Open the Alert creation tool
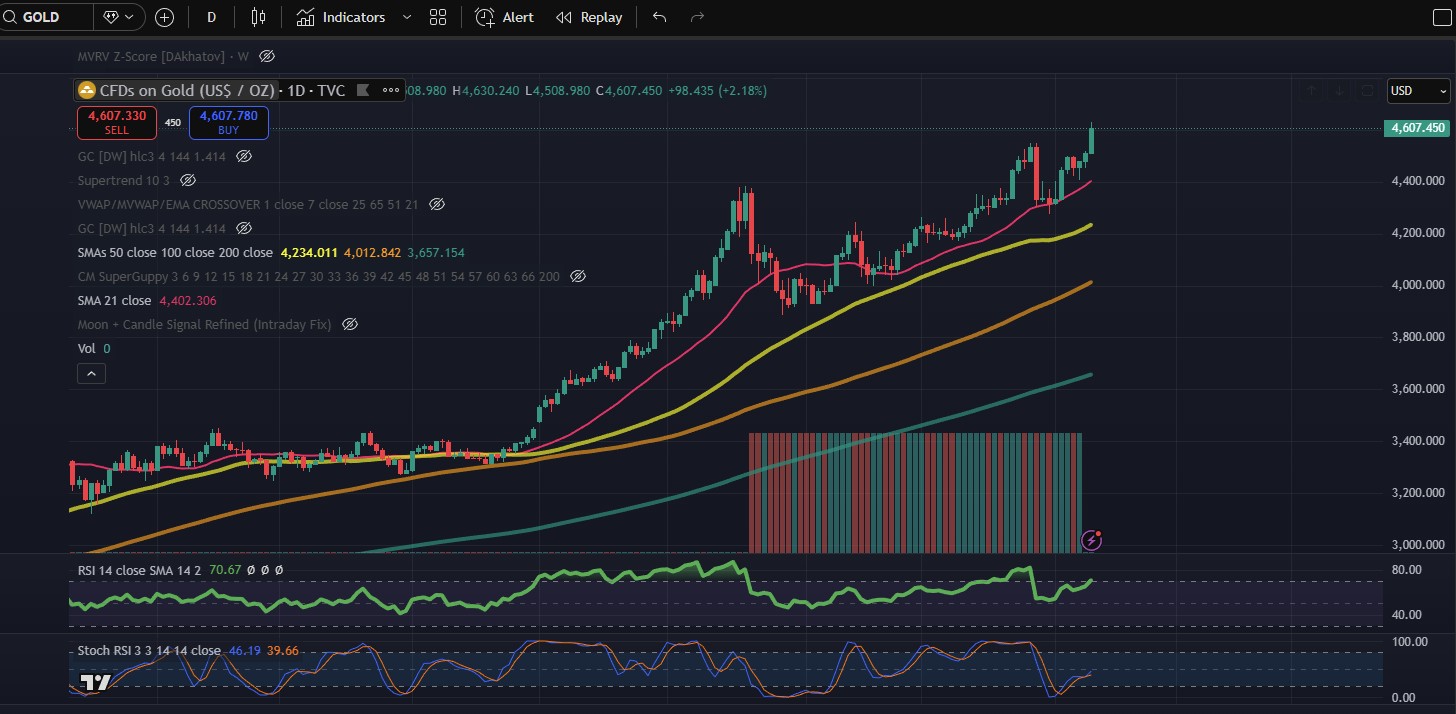 coord(504,17)
